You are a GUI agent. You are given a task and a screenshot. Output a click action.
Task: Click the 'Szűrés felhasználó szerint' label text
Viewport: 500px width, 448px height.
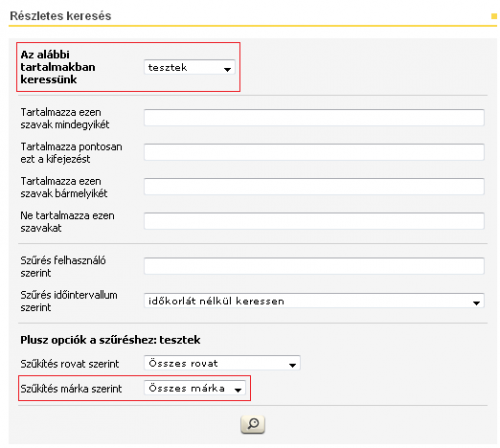click(63, 267)
